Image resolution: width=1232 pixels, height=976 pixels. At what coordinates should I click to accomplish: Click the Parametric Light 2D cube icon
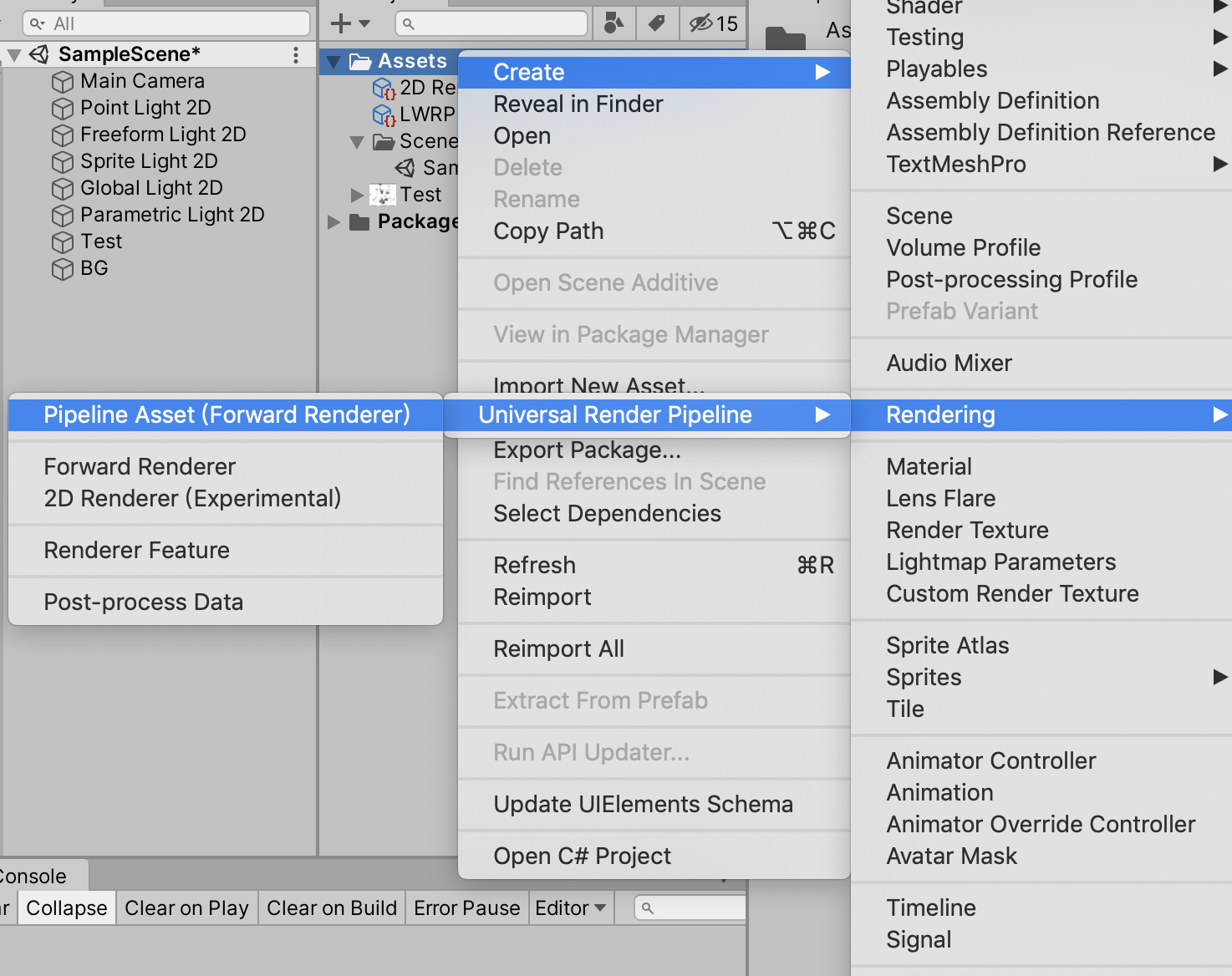click(63, 216)
